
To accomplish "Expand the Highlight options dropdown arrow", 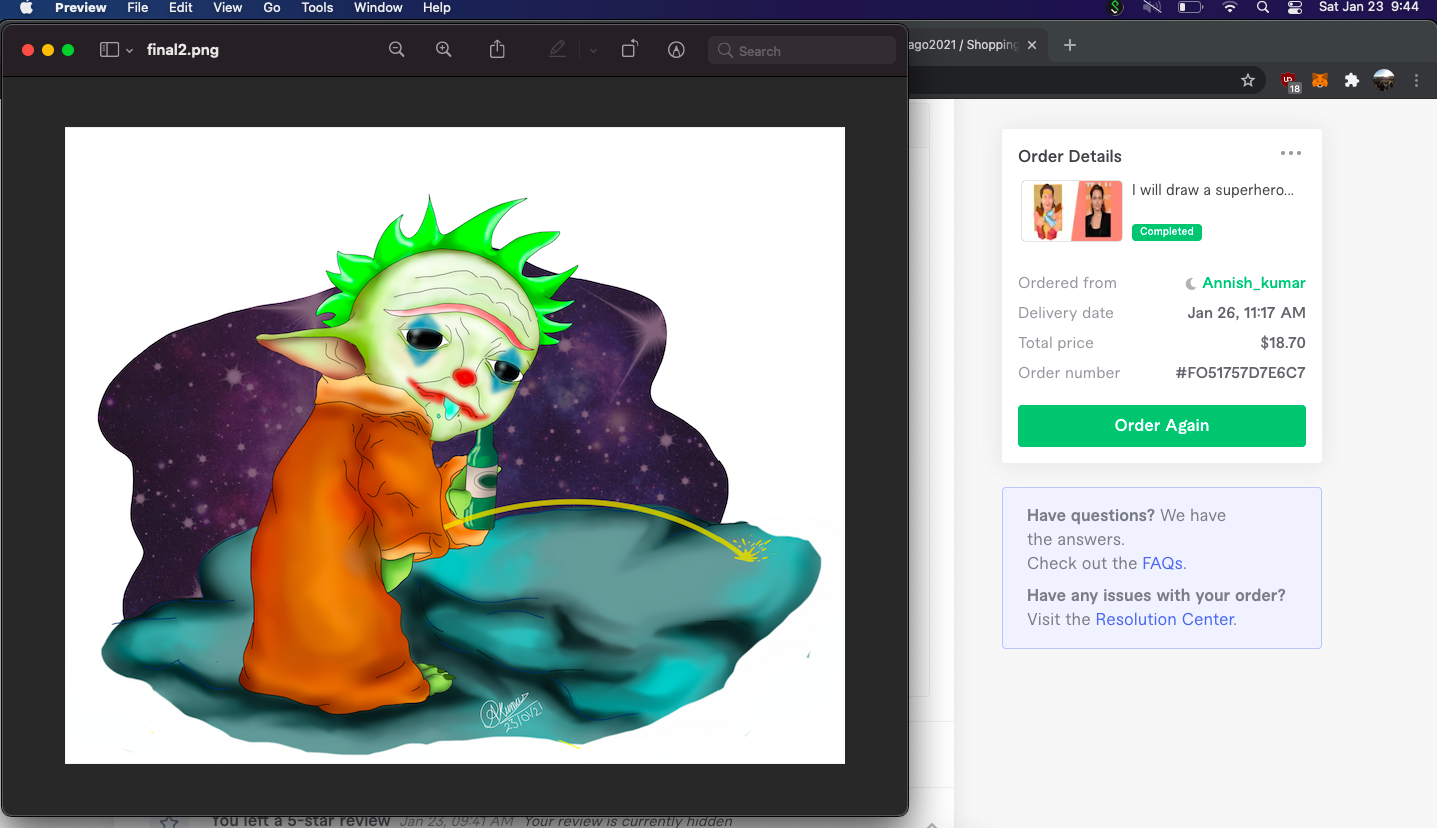I will pos(593,51).
